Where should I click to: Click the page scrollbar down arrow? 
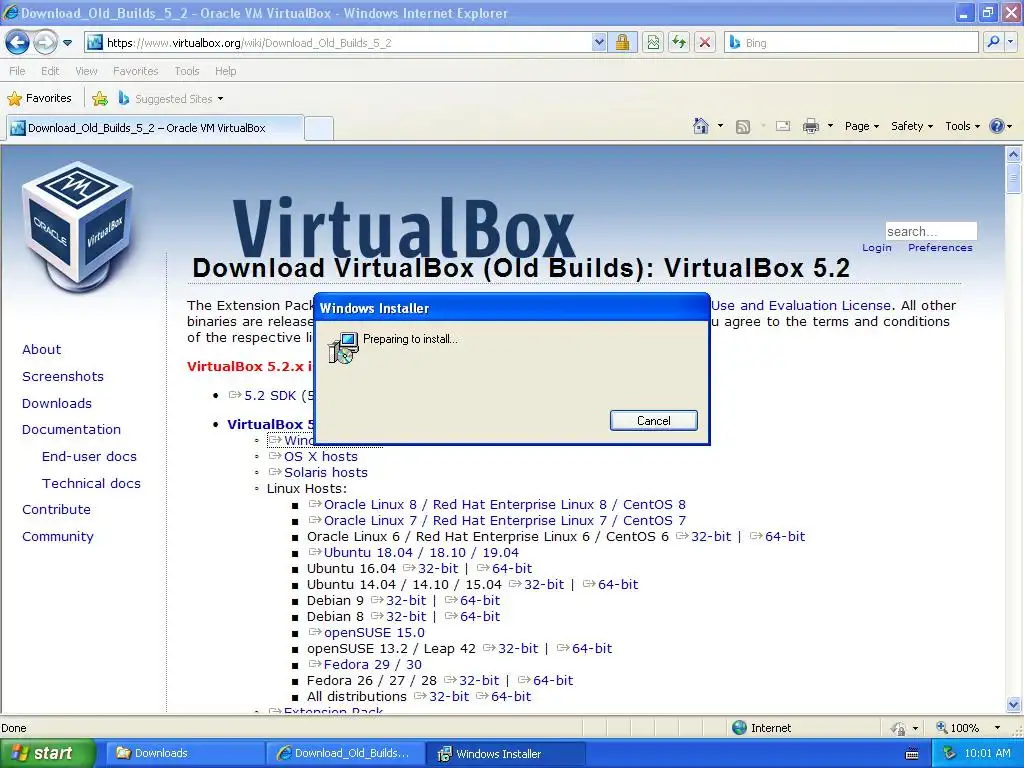[1014, 704]
